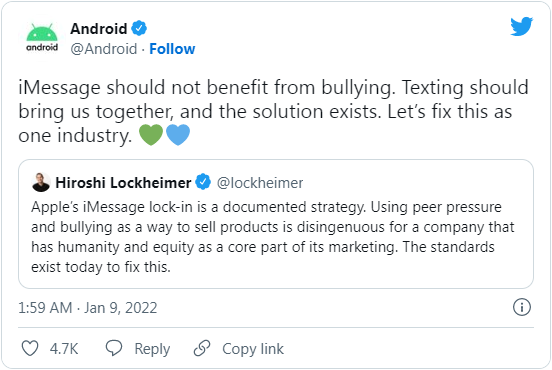Click the Hiroshi Lockheimer name
552x370 pixels.
click(123, 183)
